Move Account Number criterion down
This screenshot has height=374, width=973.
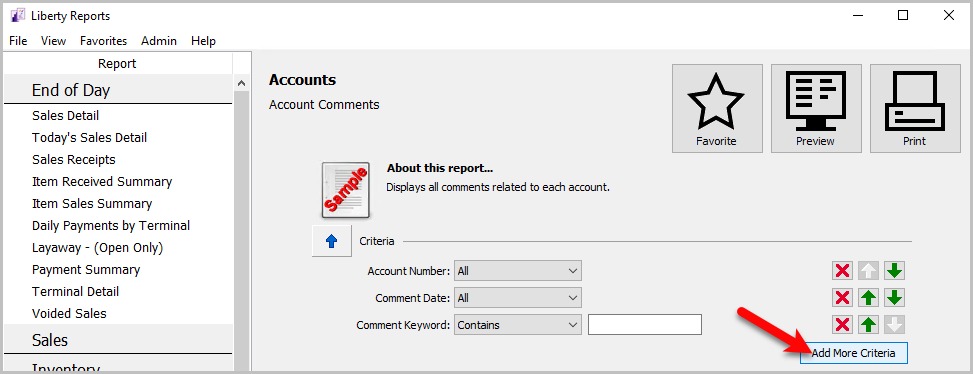click(895, 271)
